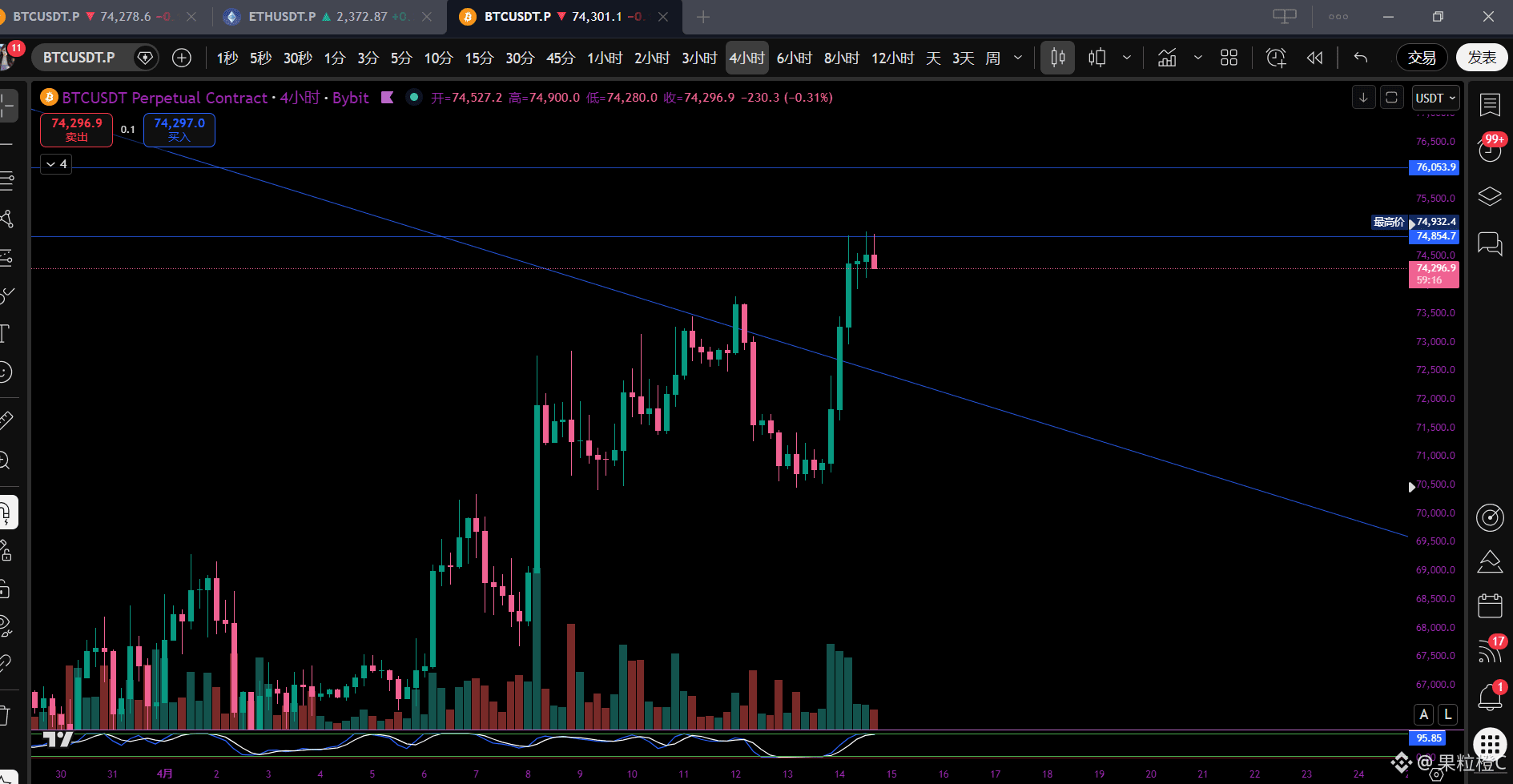Screen dimensions: 1513x784
Task: Open the chat panel icon
Action: 1490,243
